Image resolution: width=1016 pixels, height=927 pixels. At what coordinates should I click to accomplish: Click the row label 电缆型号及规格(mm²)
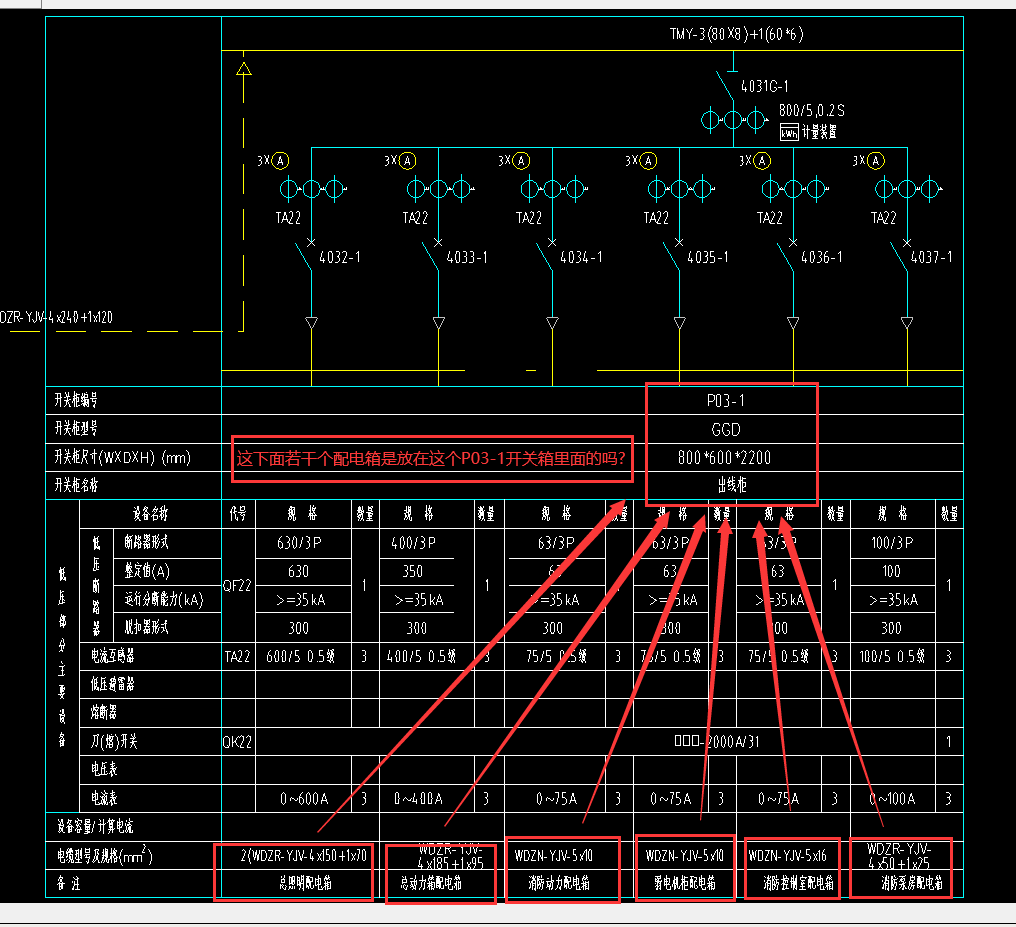pyautogui.click(x=104, y=856)
